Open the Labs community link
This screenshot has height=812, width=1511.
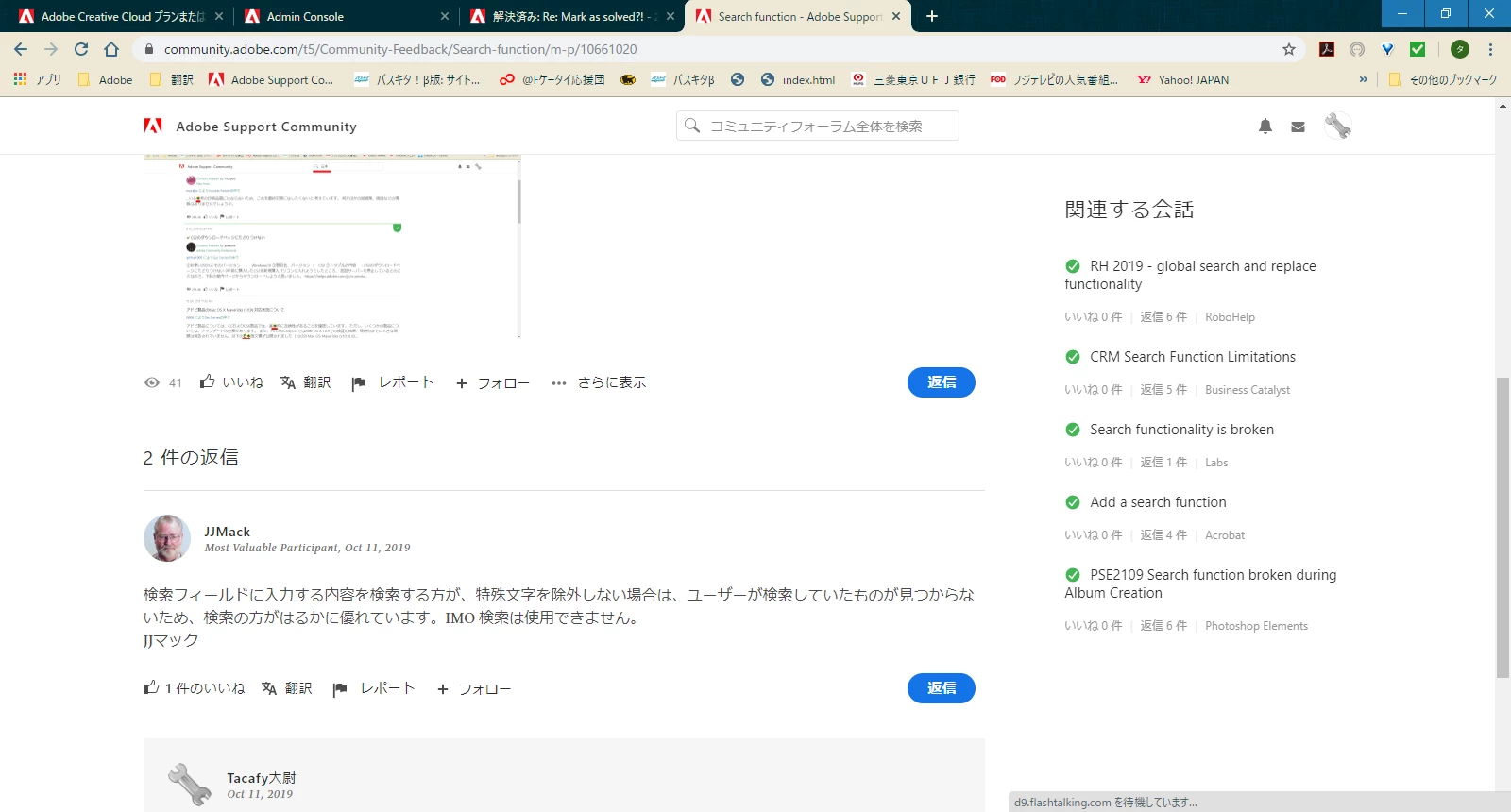(x=1216, y=463)
